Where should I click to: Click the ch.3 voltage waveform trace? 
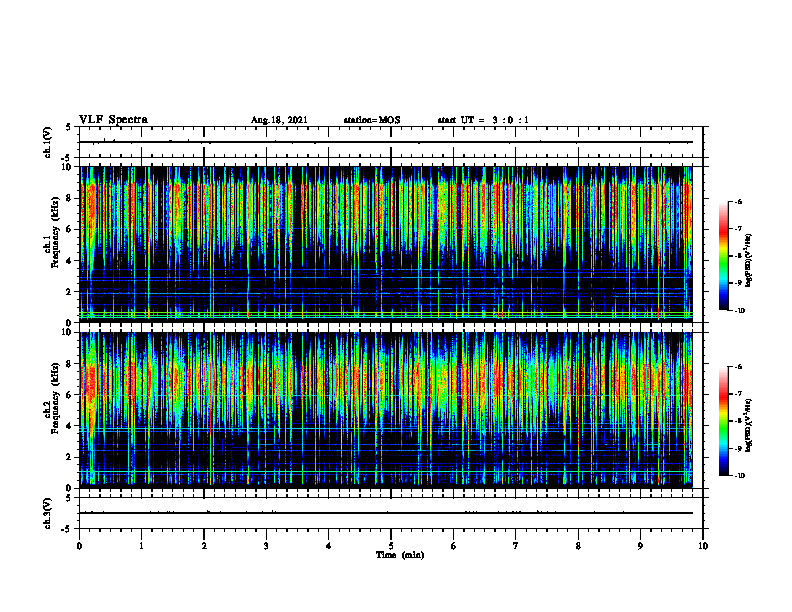[386, 513]
